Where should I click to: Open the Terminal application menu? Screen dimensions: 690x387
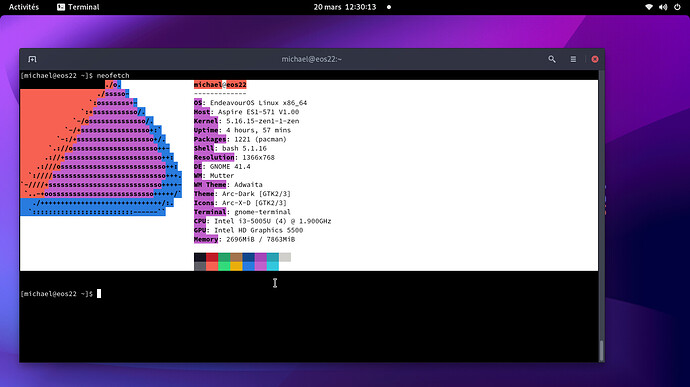pyautogui.click(x=78, y=7)
